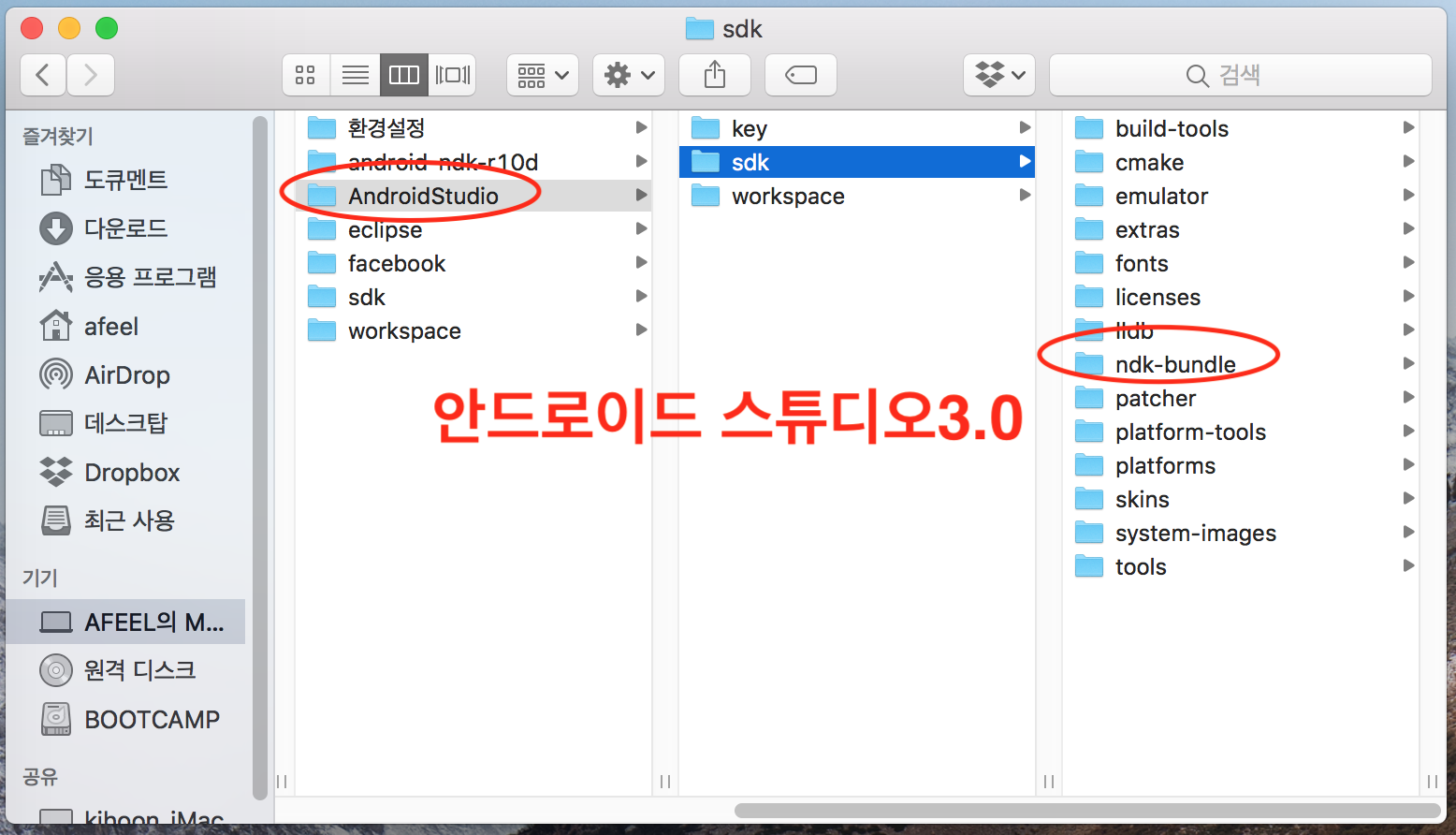Viewport: 1456px width, 835px height.
Task: Open the circled ndk-bundle folder
Action: click(x=1174, y=364)
